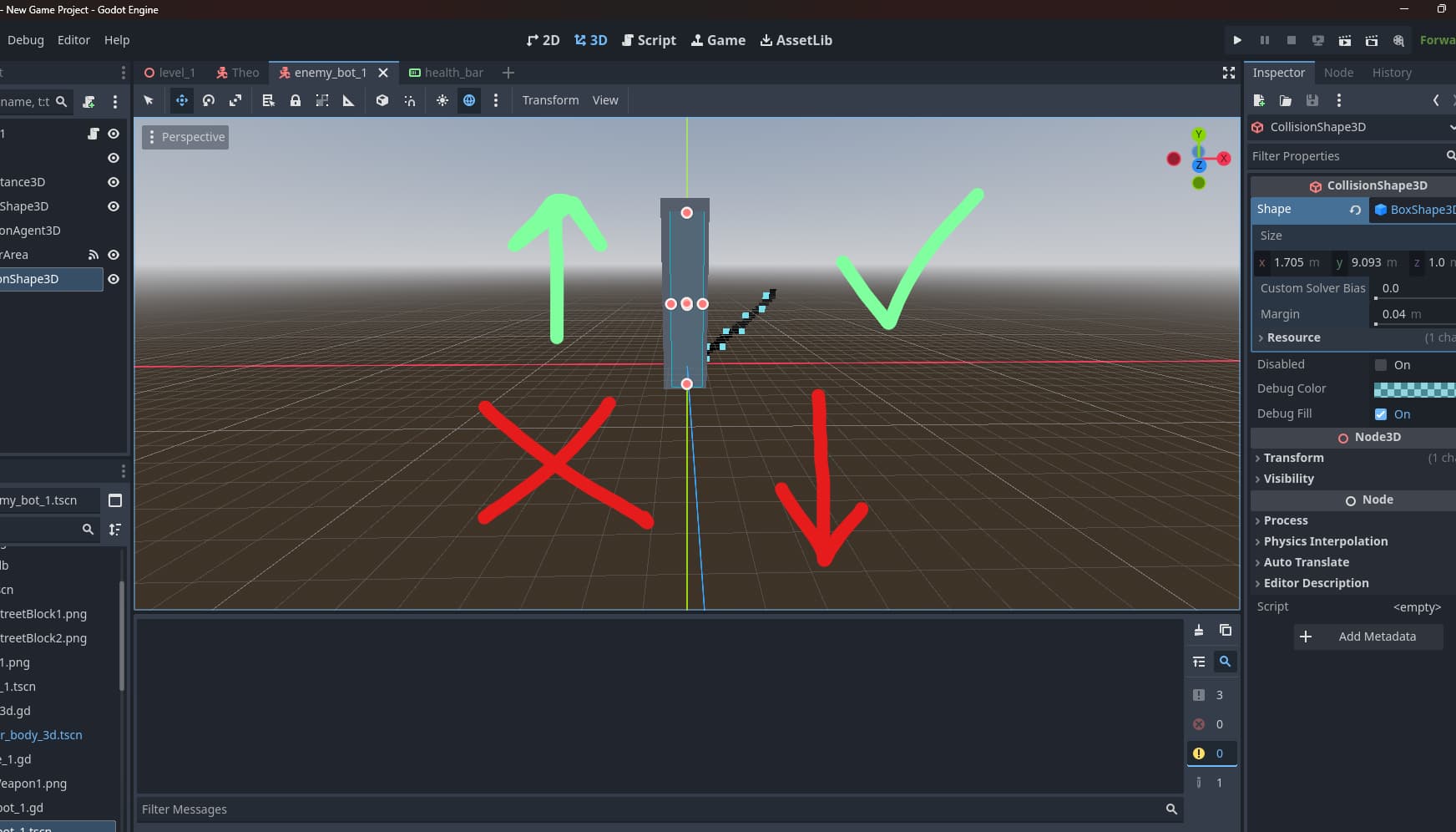Expand the Physics Interpolation section
The image size is (1456, 832).
(x=1325, y=541)
